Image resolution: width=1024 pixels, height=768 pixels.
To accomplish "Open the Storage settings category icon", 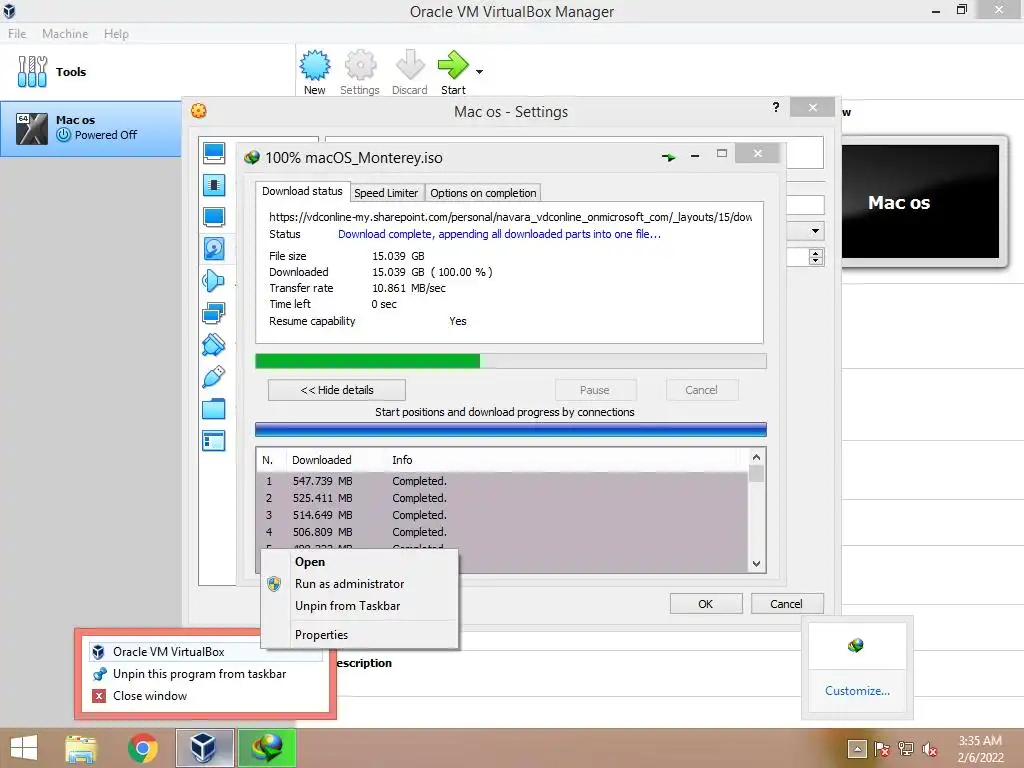I will [x=214, y=249].
